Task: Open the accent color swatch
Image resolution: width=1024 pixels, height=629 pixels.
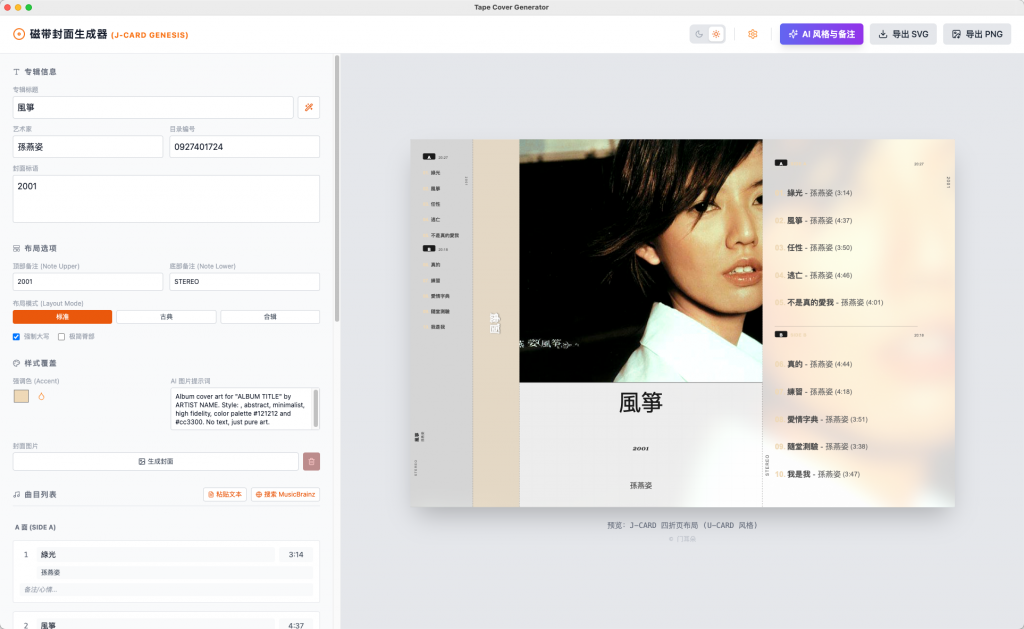Action: tap(21, 396)
